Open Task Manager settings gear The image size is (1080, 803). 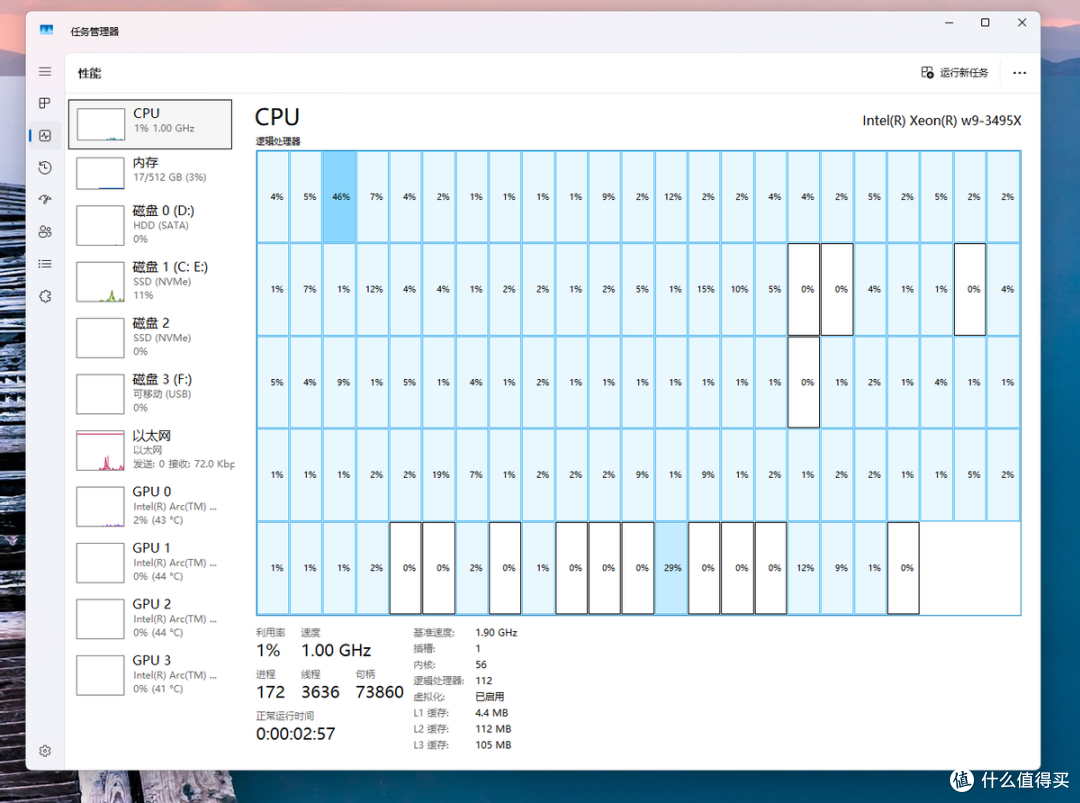[x=45, y=751]
